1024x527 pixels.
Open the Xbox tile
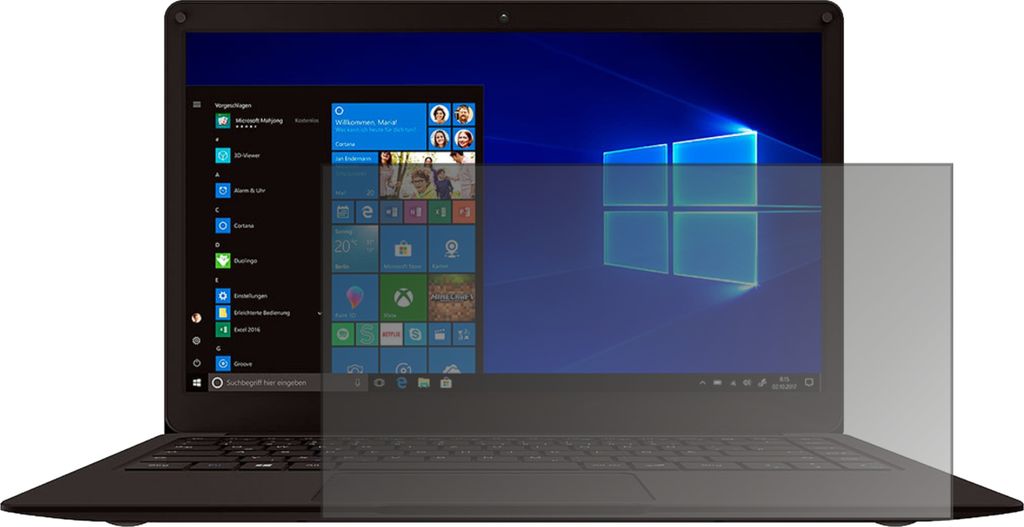[x=403, y=298]
